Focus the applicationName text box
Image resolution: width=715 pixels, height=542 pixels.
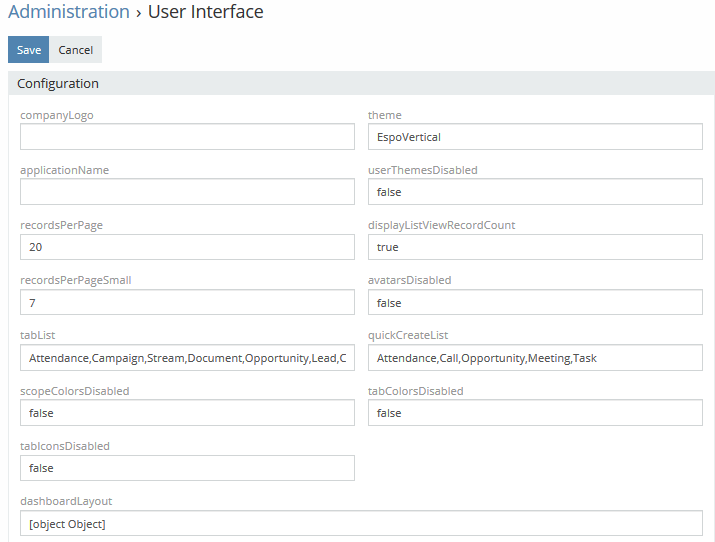pos(187,192)
